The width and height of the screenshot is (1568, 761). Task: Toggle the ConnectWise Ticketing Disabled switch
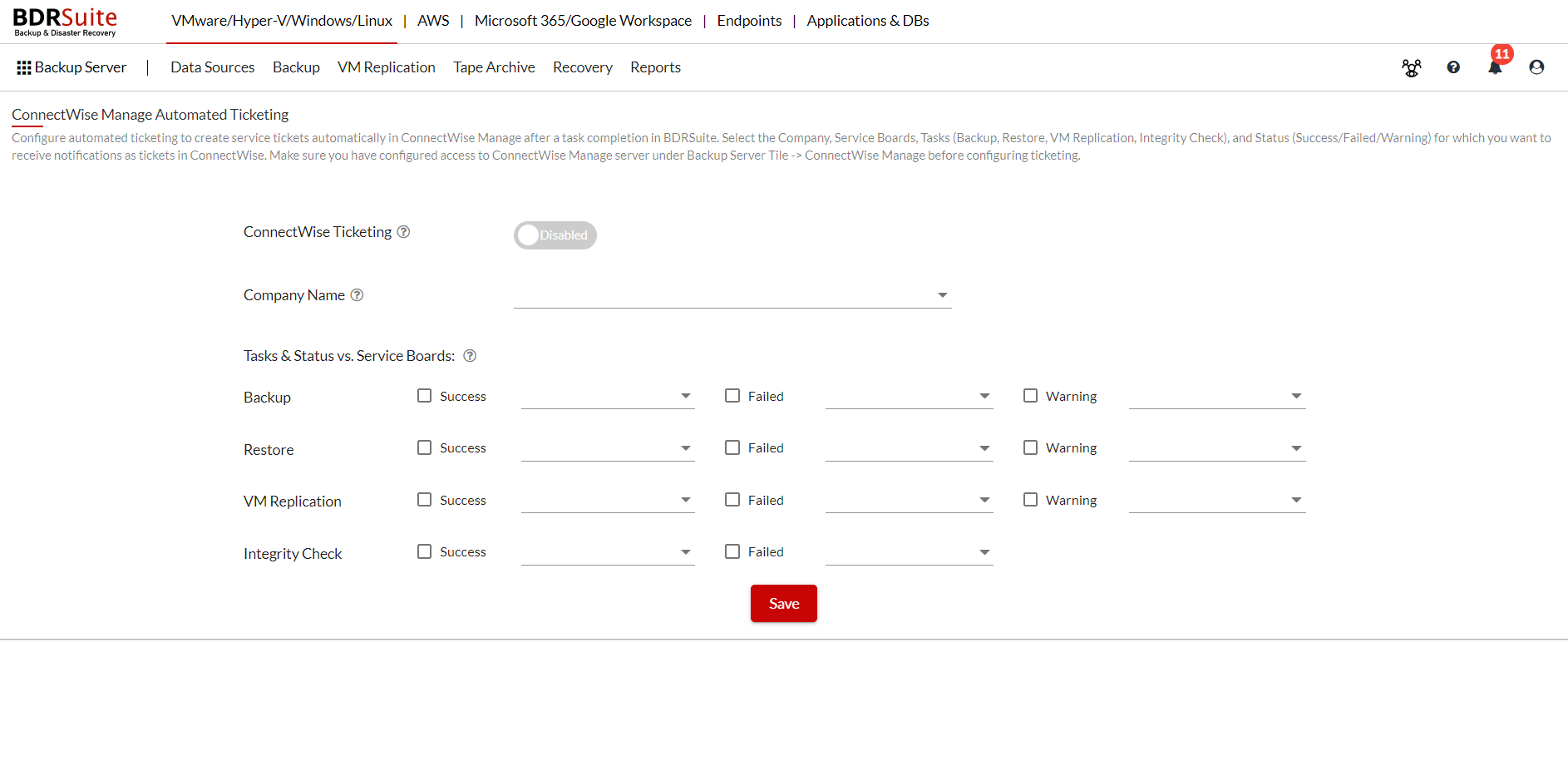coord(555,235)
